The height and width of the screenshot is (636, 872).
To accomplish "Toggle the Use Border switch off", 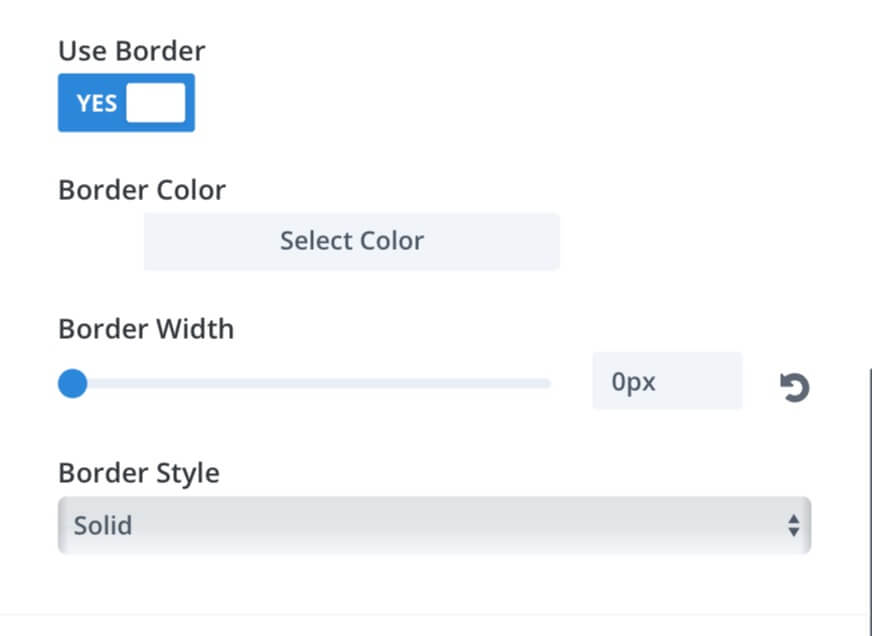I will 126,103.
